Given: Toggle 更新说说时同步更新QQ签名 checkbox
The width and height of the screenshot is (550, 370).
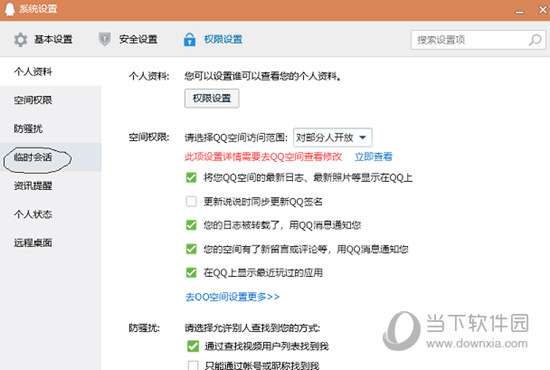Looking at the screenshot, I should [x=191, y=201].
